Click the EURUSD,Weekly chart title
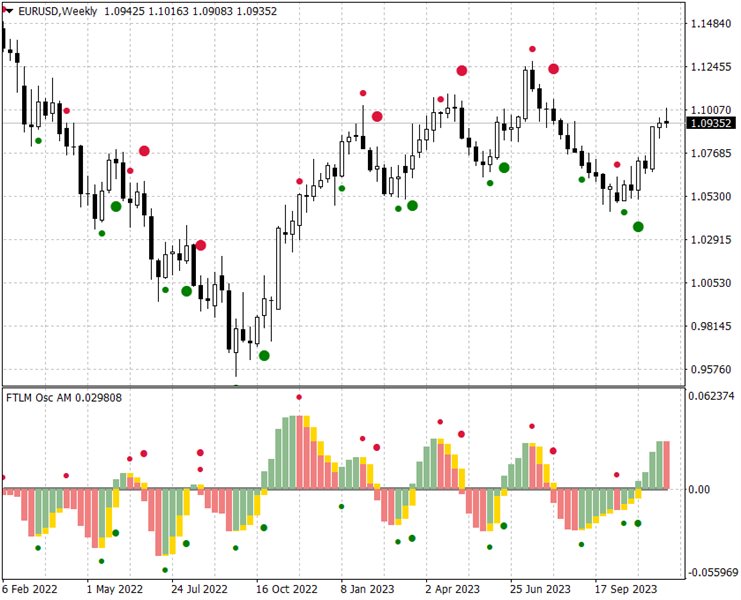This screenshot has height=600, width=741. click(x=58, y=11)
